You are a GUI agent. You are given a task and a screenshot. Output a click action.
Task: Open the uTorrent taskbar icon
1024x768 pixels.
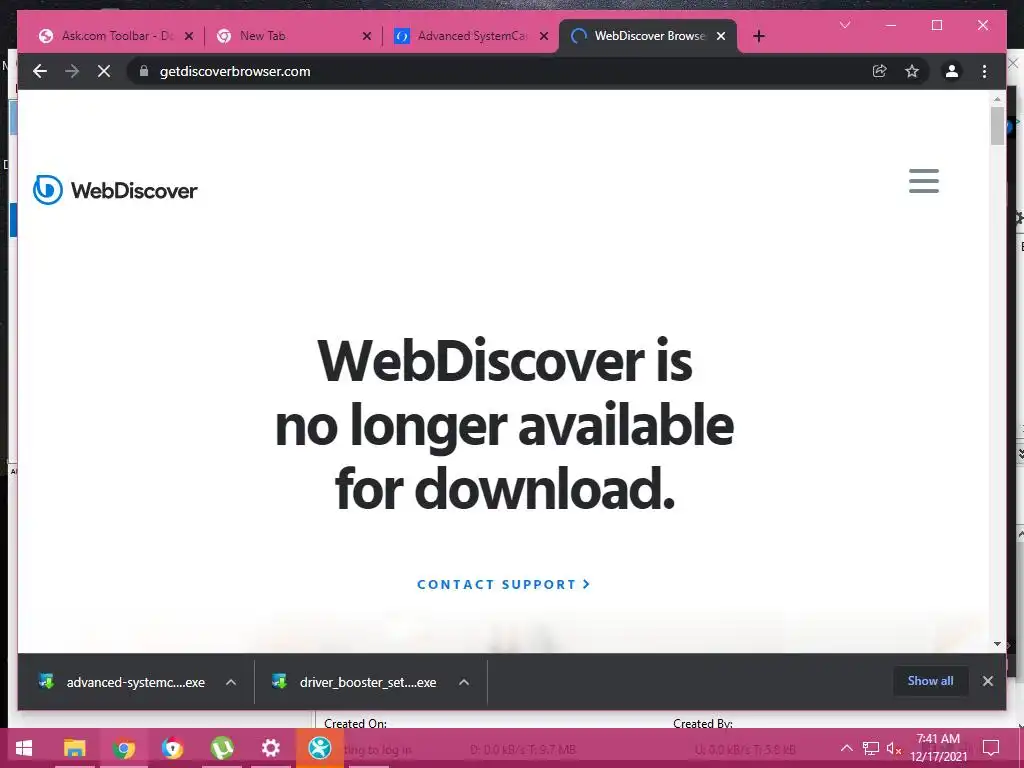222,748
